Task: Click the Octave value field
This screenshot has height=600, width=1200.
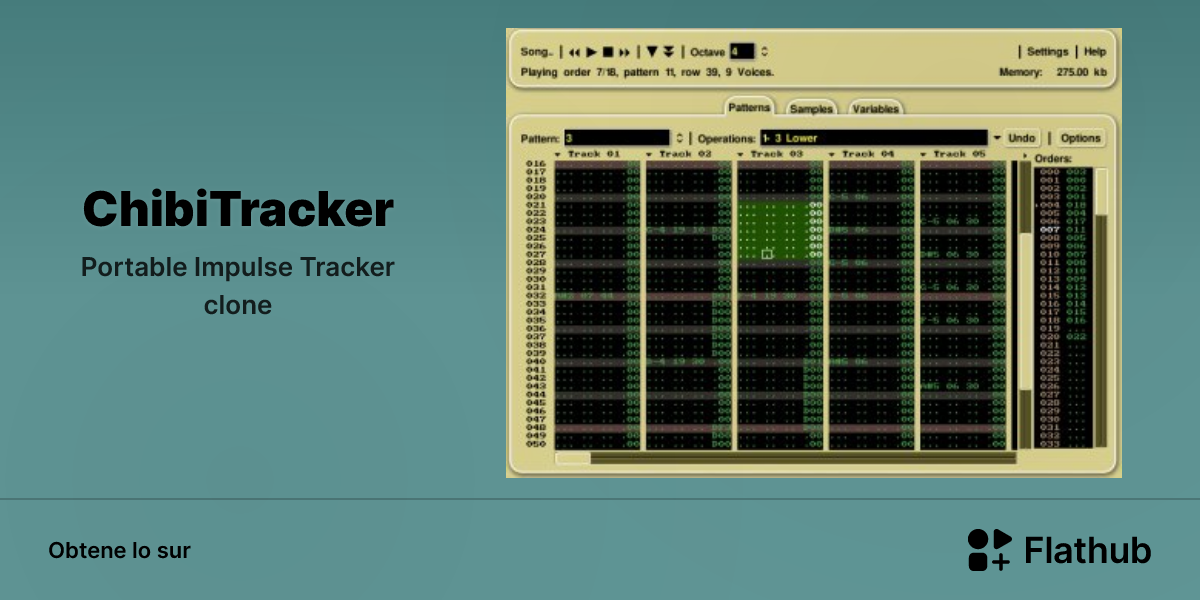Action: click(x=742, y=52)
